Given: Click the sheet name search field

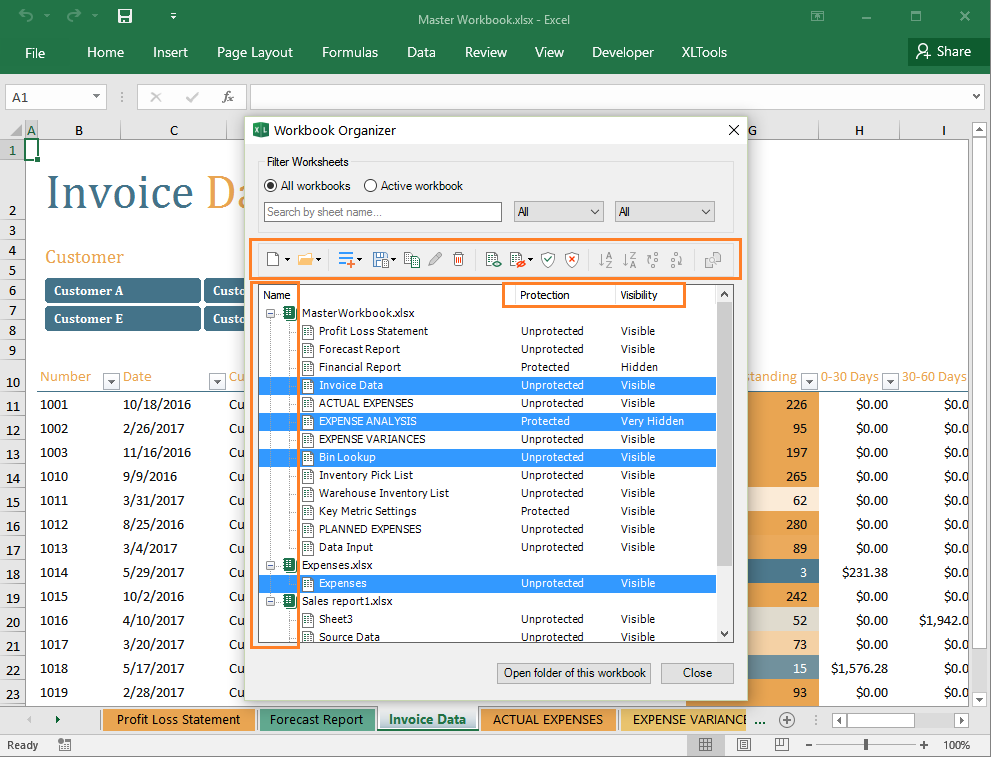Looking at the screenshot, I should (x=381, y=211).
